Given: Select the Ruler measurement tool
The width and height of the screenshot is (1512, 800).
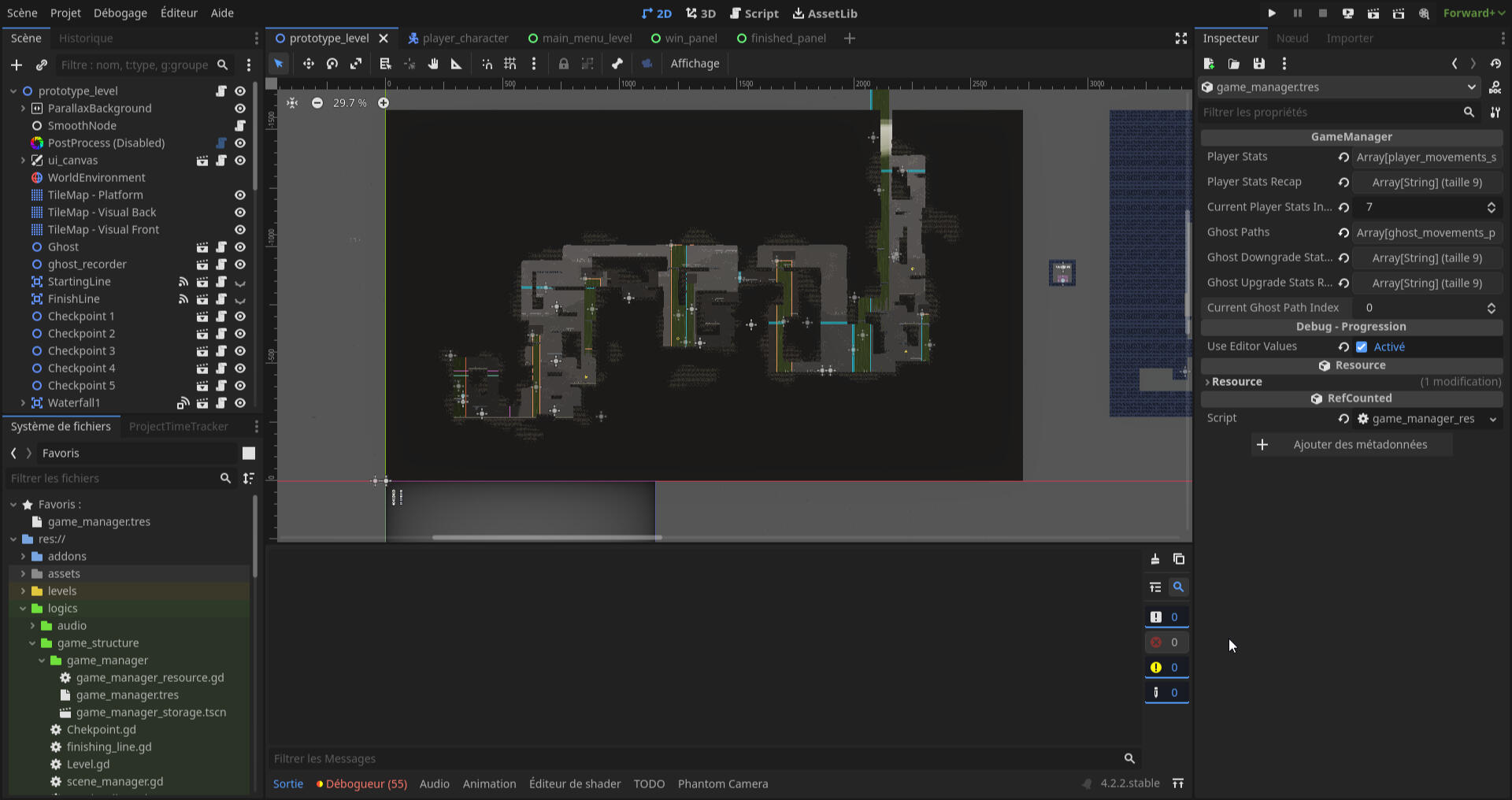Looking at the screenshot, I should [x=456, y=64].
